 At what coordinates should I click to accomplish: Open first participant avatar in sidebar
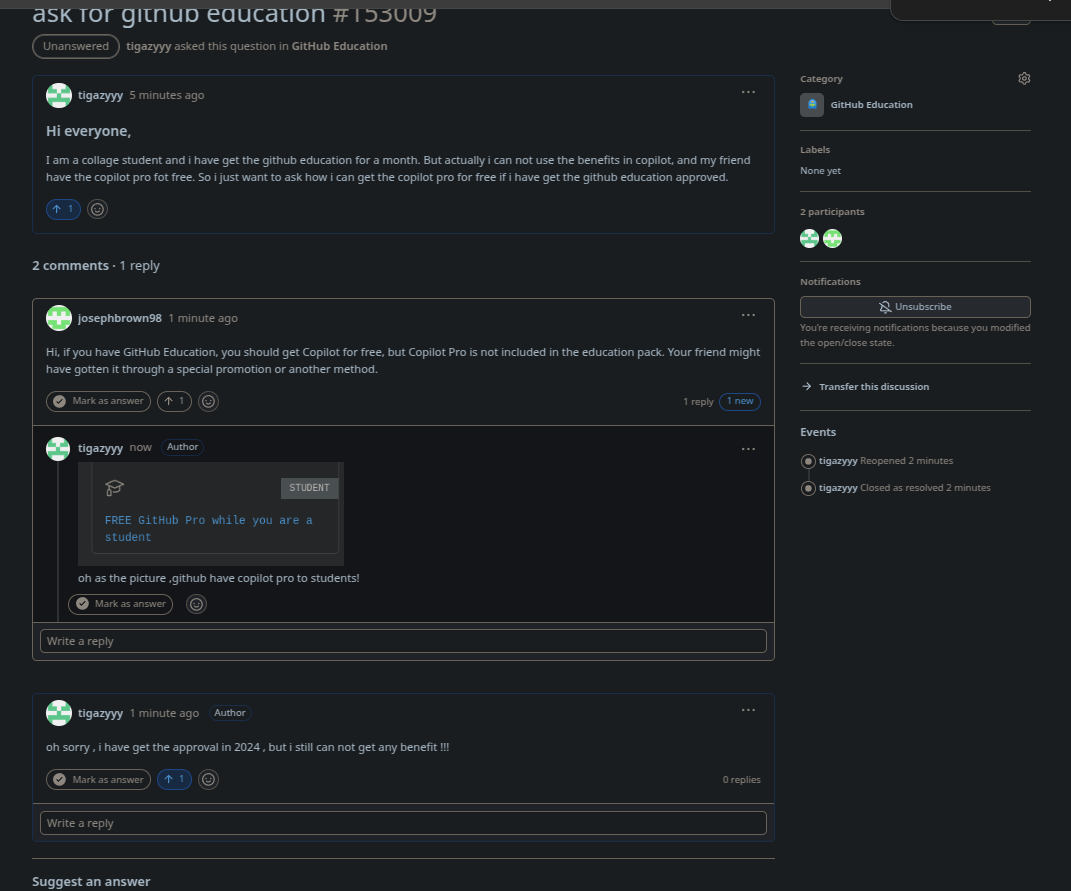click(x=809, y=238)
